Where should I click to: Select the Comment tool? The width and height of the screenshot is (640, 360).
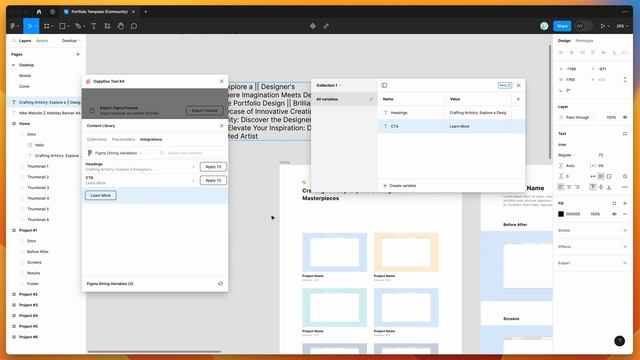click(x=134, y=26)
